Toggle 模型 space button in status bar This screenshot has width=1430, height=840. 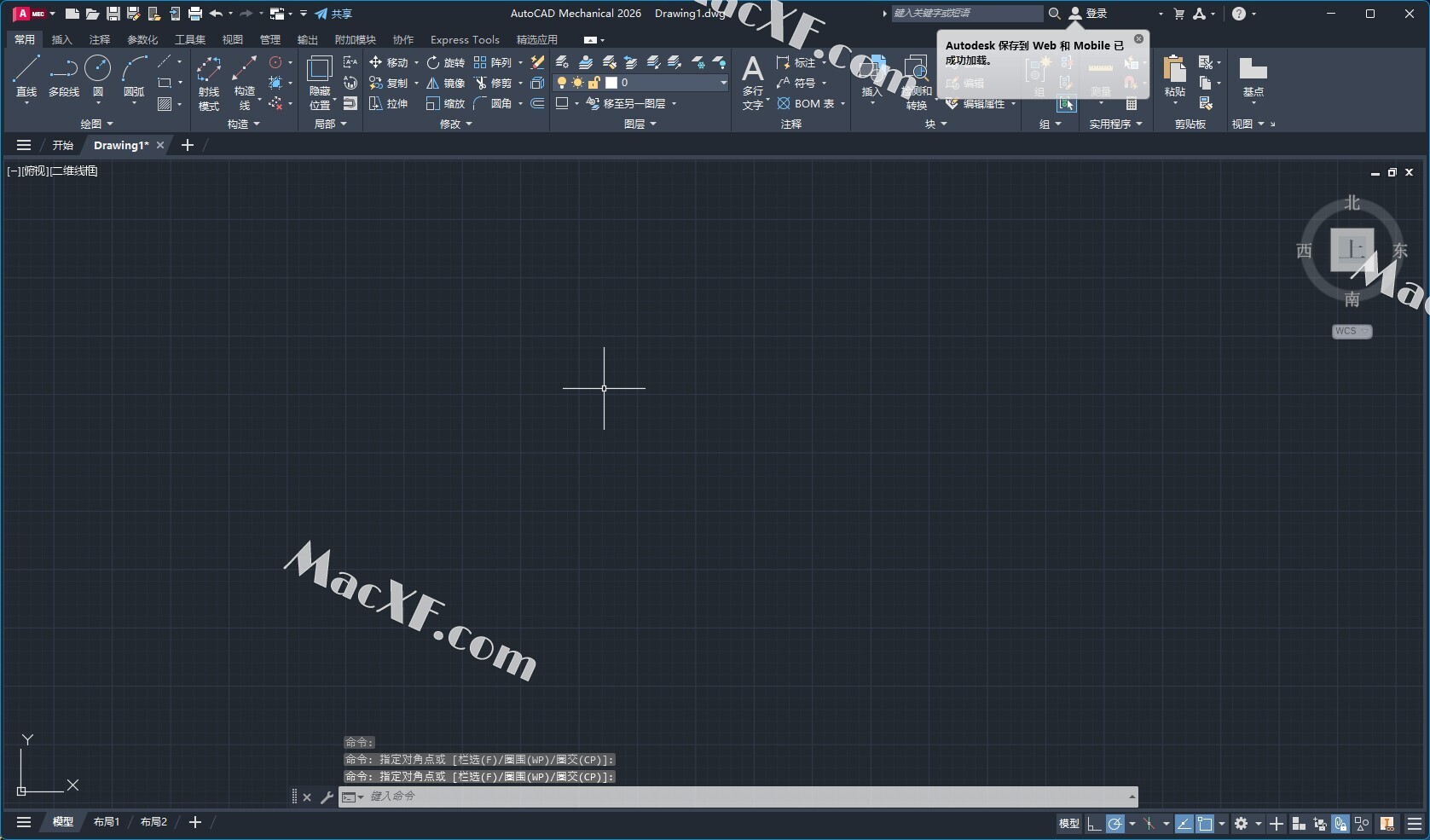click(1069, 824)
